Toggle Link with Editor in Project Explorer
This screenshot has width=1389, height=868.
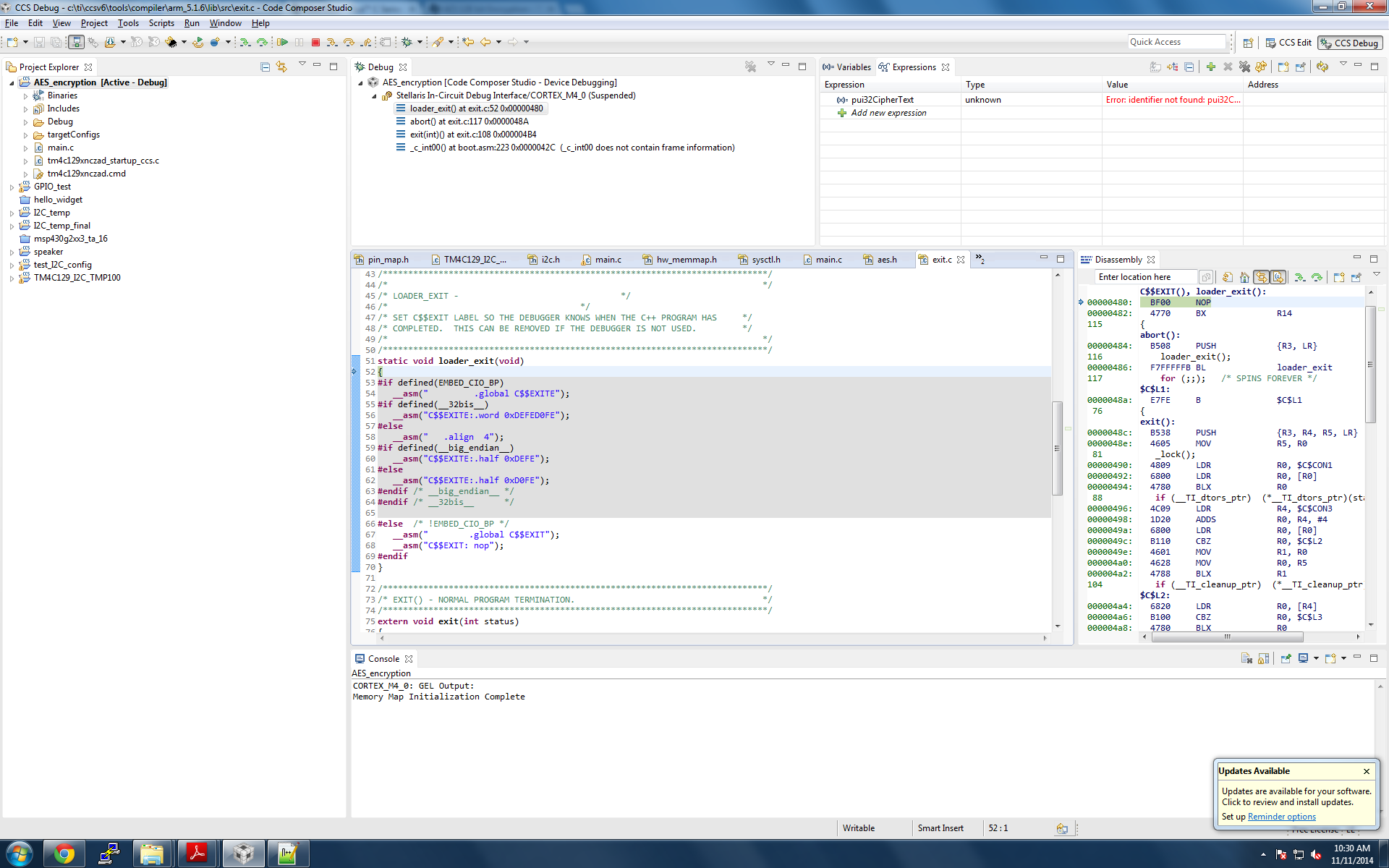tap(281, 67)
